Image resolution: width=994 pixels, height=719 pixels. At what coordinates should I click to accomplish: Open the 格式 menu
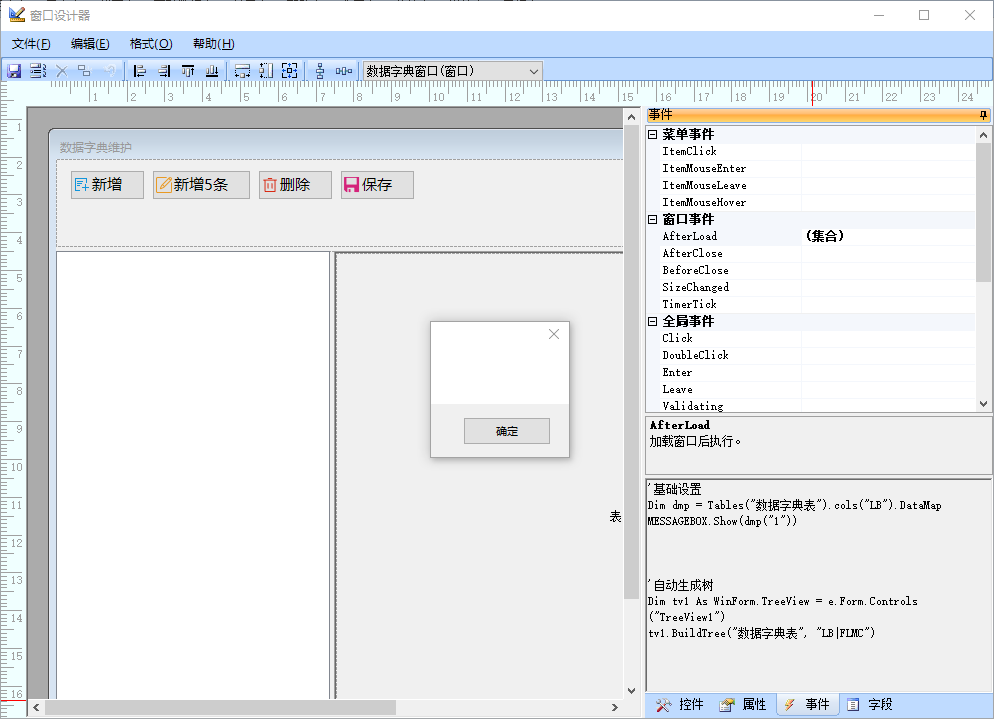click(151, 44)
